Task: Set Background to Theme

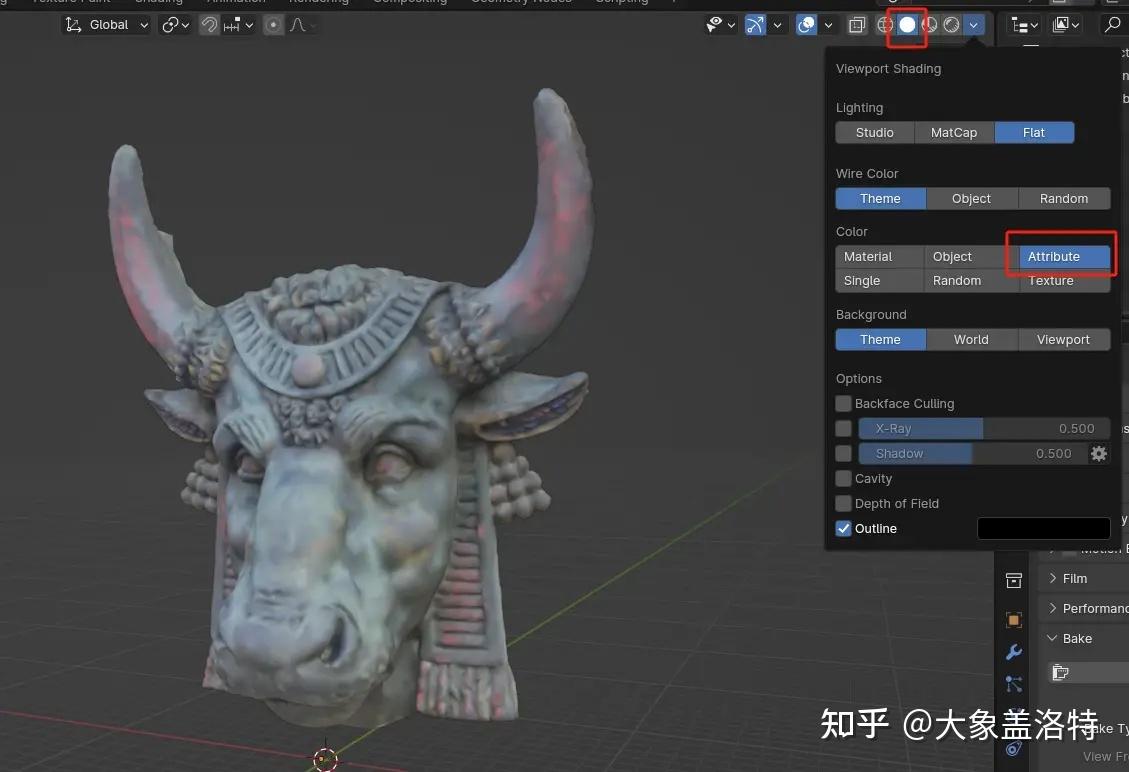Action: (x=881, y=340)
